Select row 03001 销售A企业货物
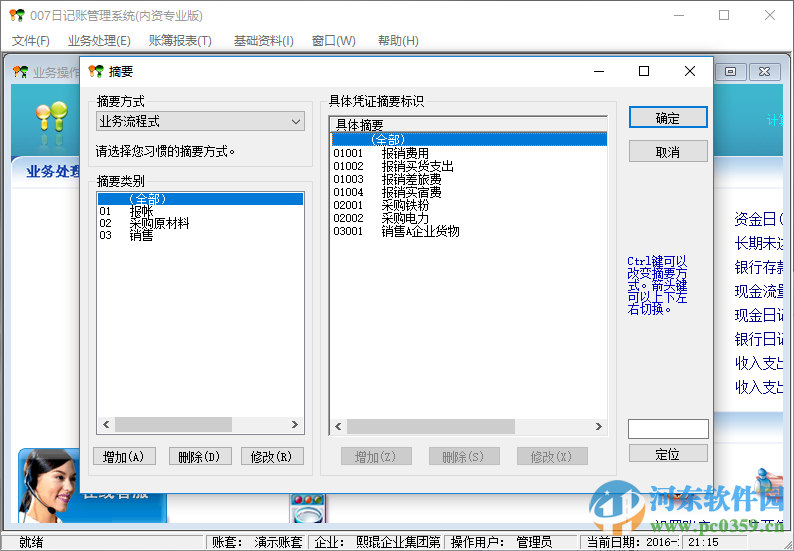Screen dimensions: 794x551 [469, 231]
